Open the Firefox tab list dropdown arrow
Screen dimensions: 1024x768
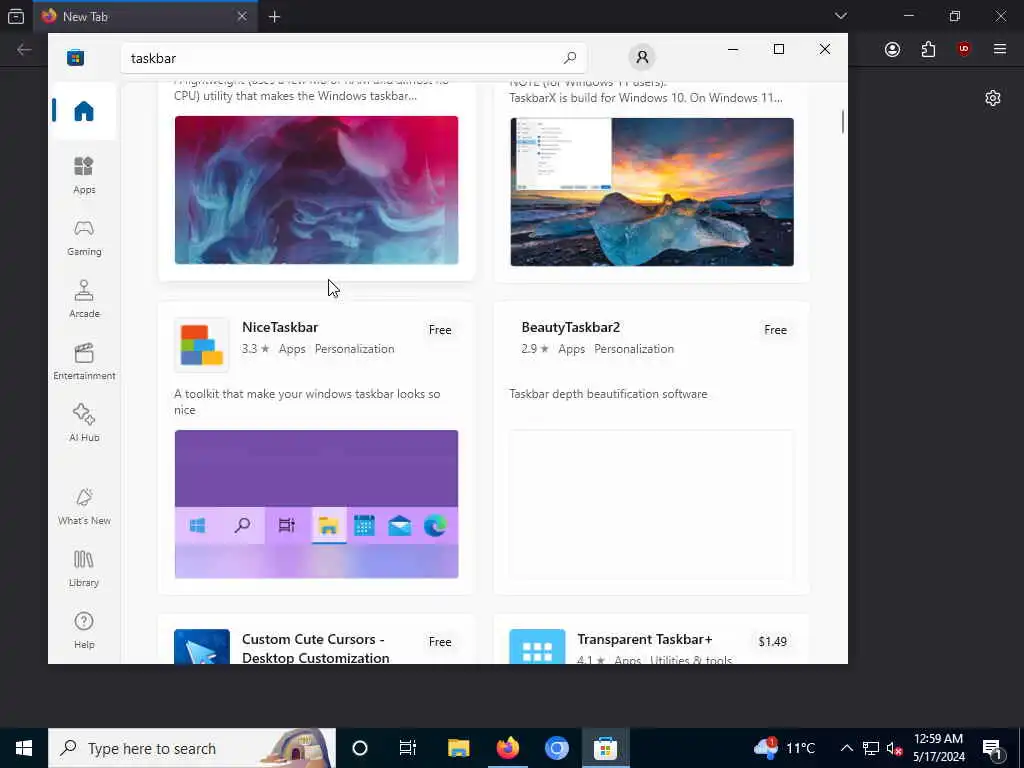tap(840, 16)
